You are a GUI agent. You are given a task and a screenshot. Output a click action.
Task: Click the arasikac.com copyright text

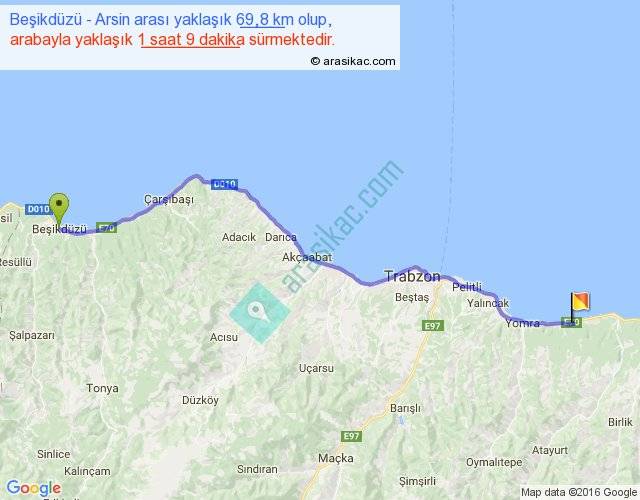[x=353, y=61]
